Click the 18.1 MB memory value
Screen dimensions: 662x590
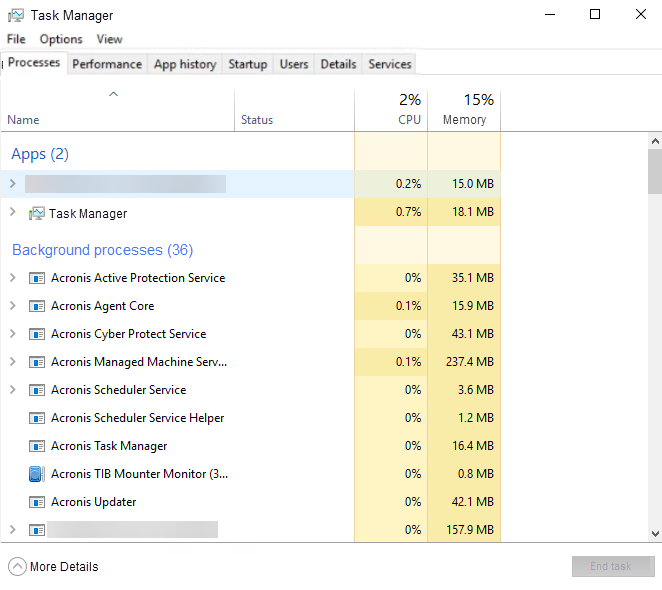click(473, 212)
